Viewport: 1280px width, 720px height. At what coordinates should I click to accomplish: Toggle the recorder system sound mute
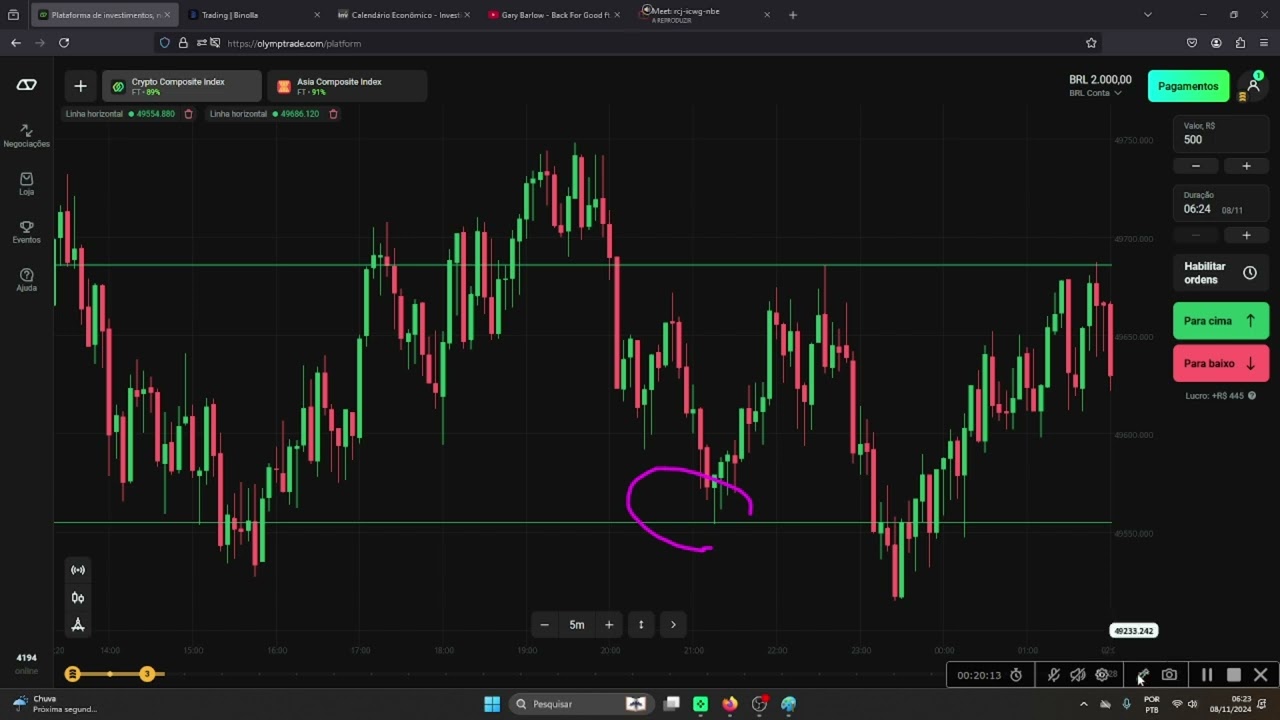pos(1078,675)
